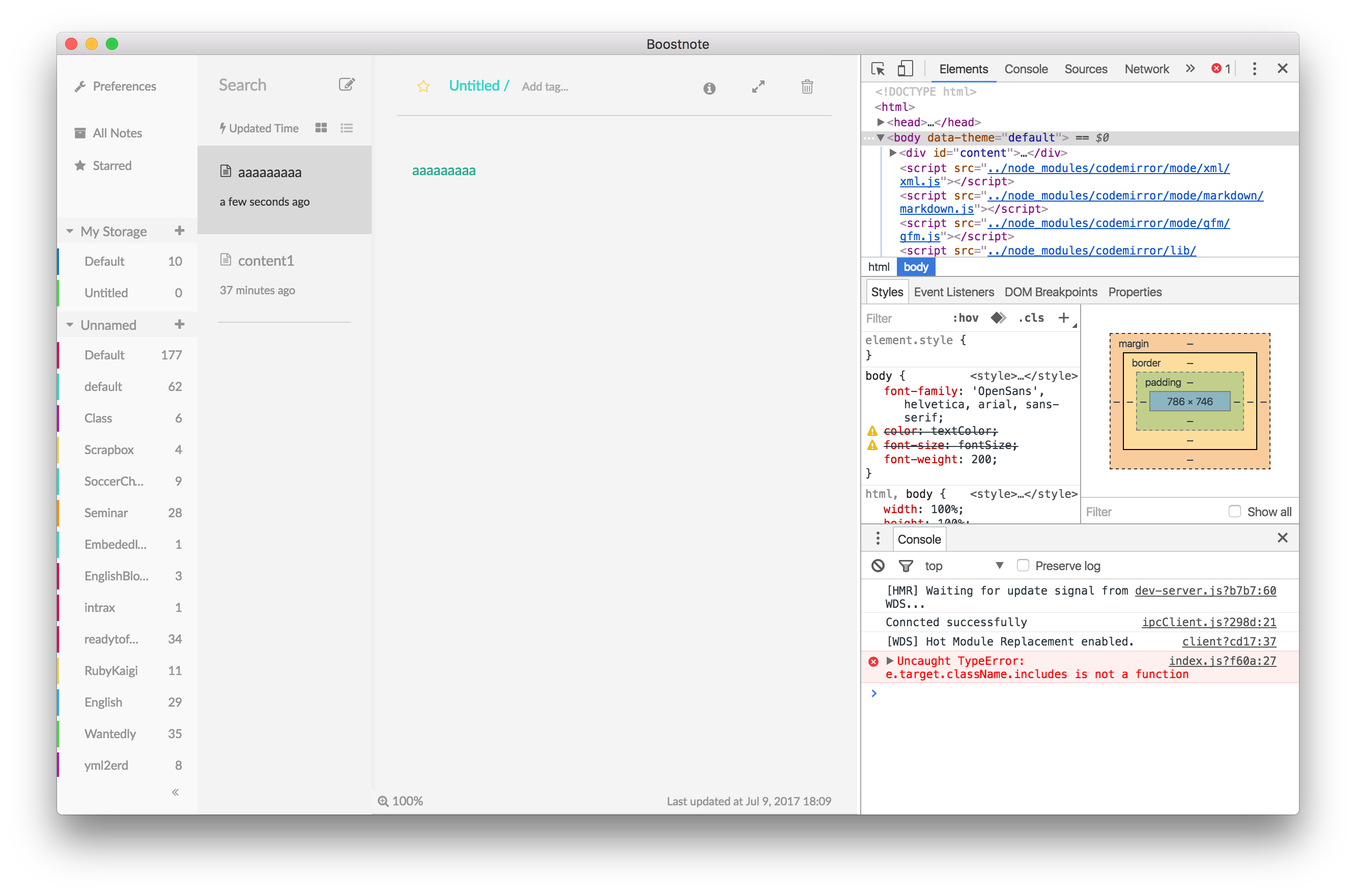Switch note list to grid view icon
Image resolution: width=1356 pixels, height=896 pixels.
[x=321, y=128]
